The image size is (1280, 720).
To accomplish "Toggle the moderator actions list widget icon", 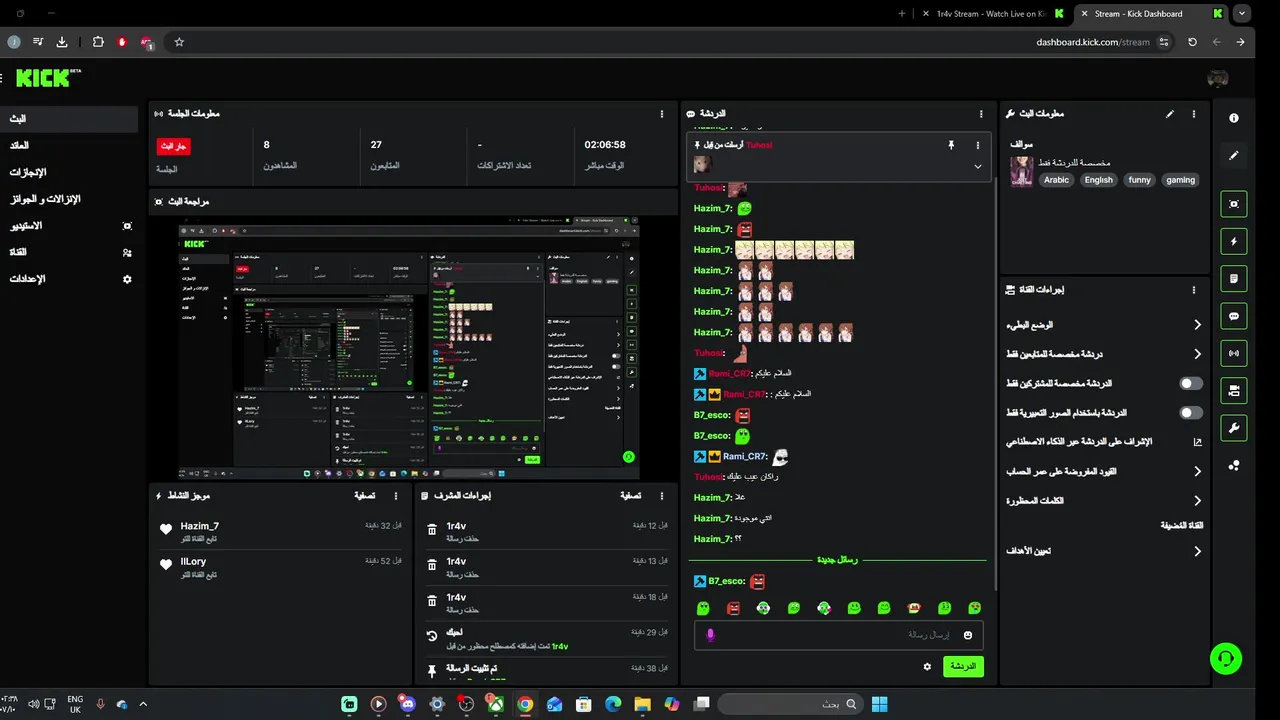I will click(x=1234, y=278).
